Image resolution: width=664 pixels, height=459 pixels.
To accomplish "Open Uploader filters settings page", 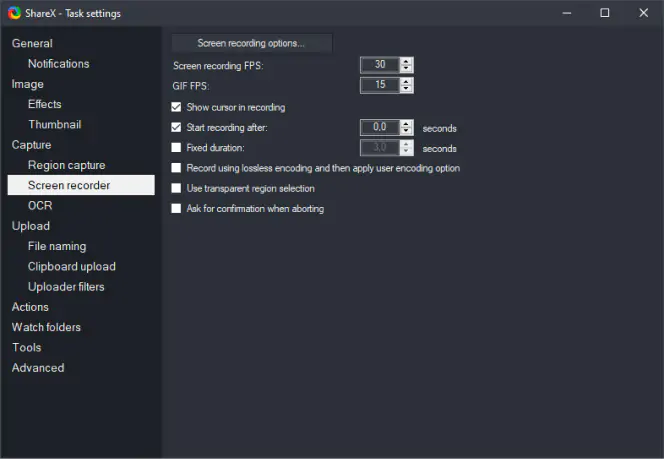I will tap(66, 287).
